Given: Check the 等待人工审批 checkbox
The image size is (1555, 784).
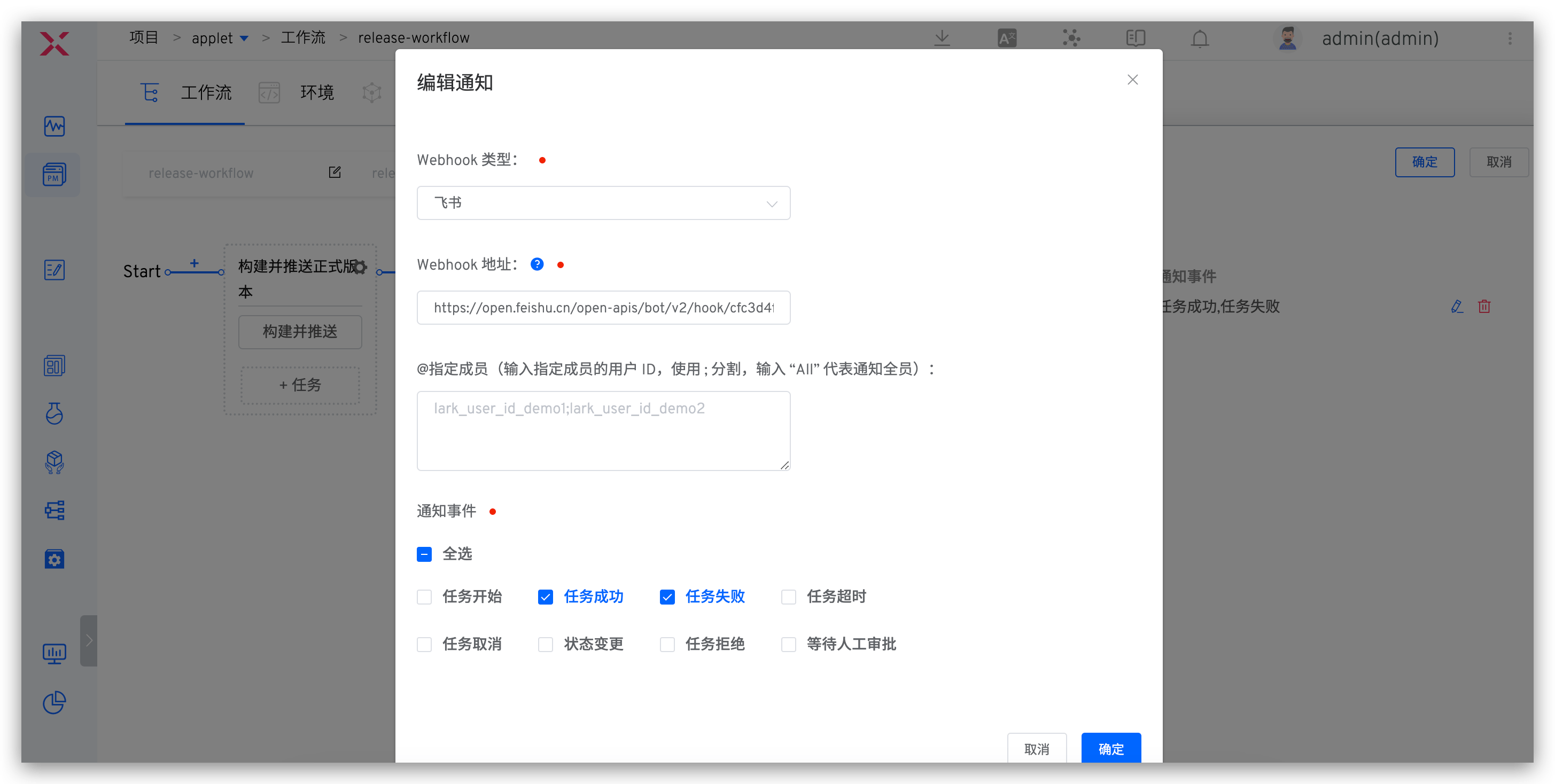Looking at the screenshot, I should (x=788, y=645).
